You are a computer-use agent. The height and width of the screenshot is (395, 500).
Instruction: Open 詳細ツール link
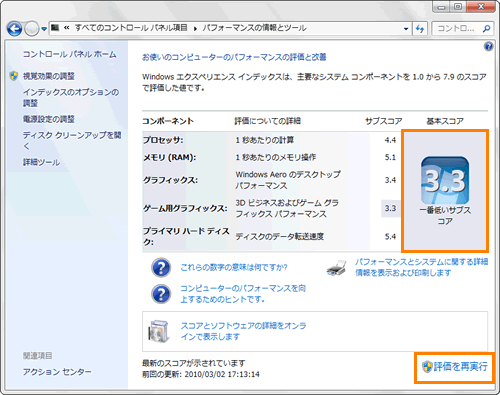[41, 162]
